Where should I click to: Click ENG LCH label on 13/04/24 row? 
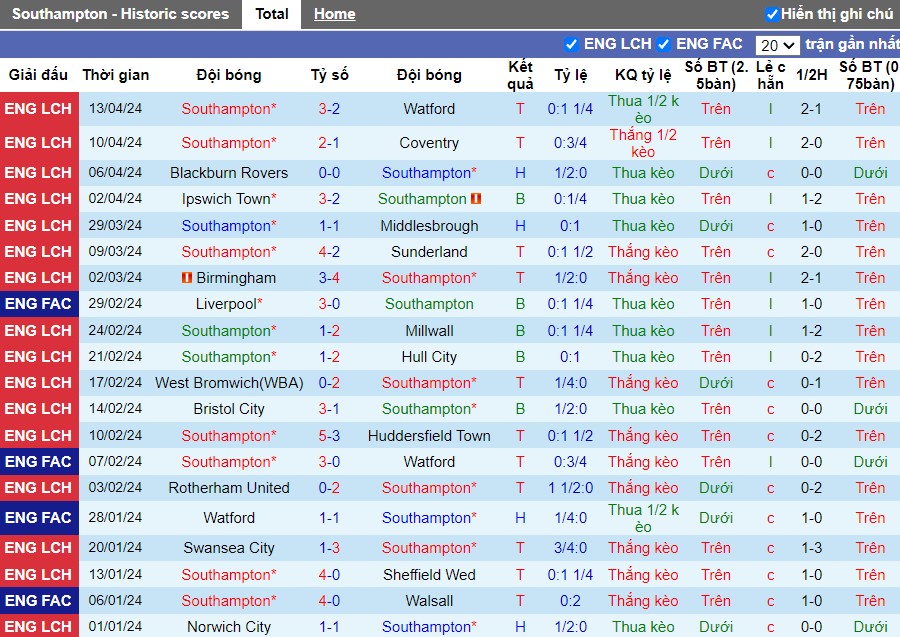[x=38, y=108]
